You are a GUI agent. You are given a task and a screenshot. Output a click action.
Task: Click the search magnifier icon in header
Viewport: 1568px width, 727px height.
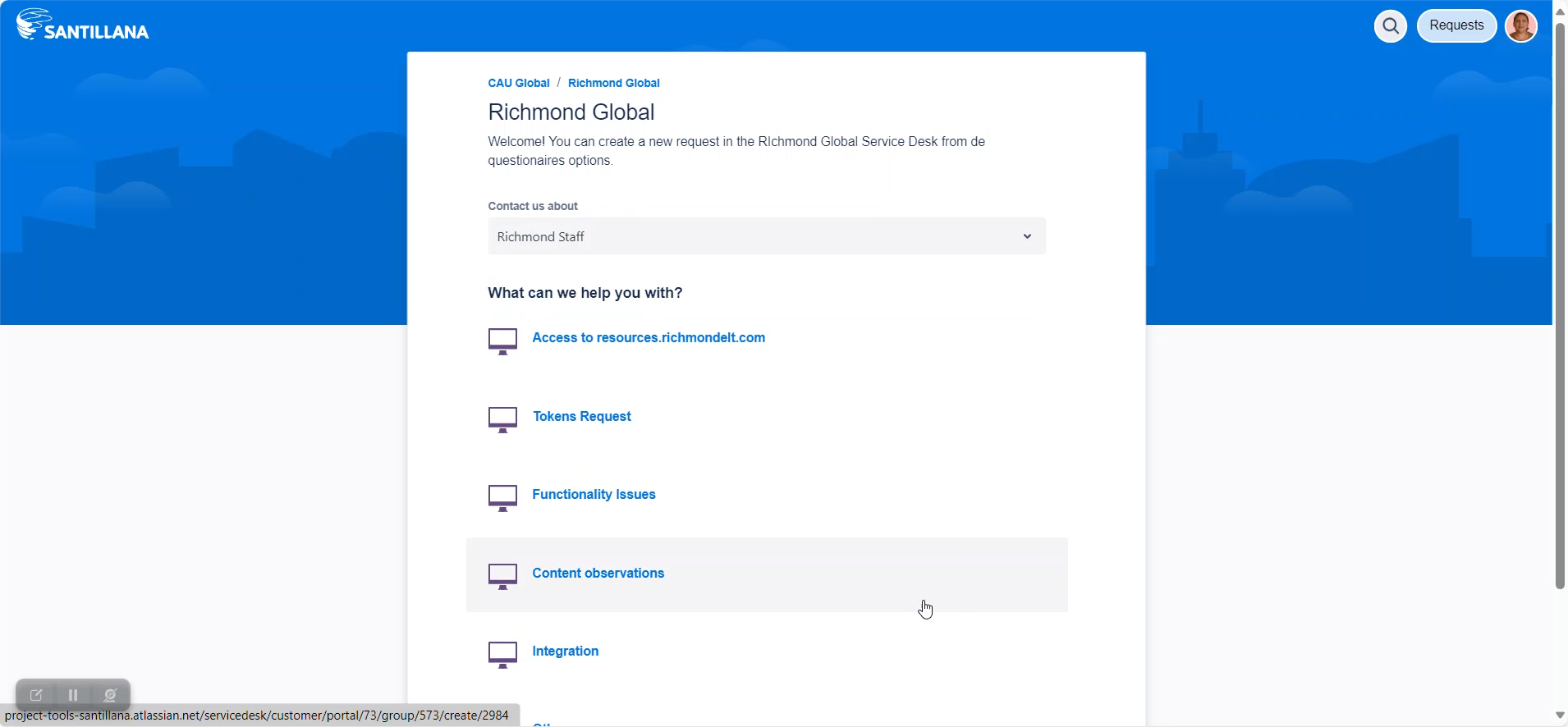pos(1390,26)
